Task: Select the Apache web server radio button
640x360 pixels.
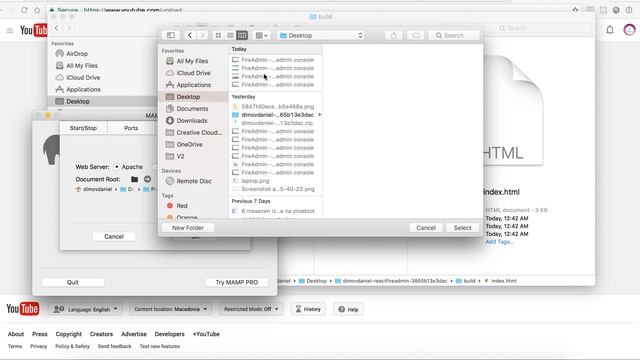Action: (117, 167)
